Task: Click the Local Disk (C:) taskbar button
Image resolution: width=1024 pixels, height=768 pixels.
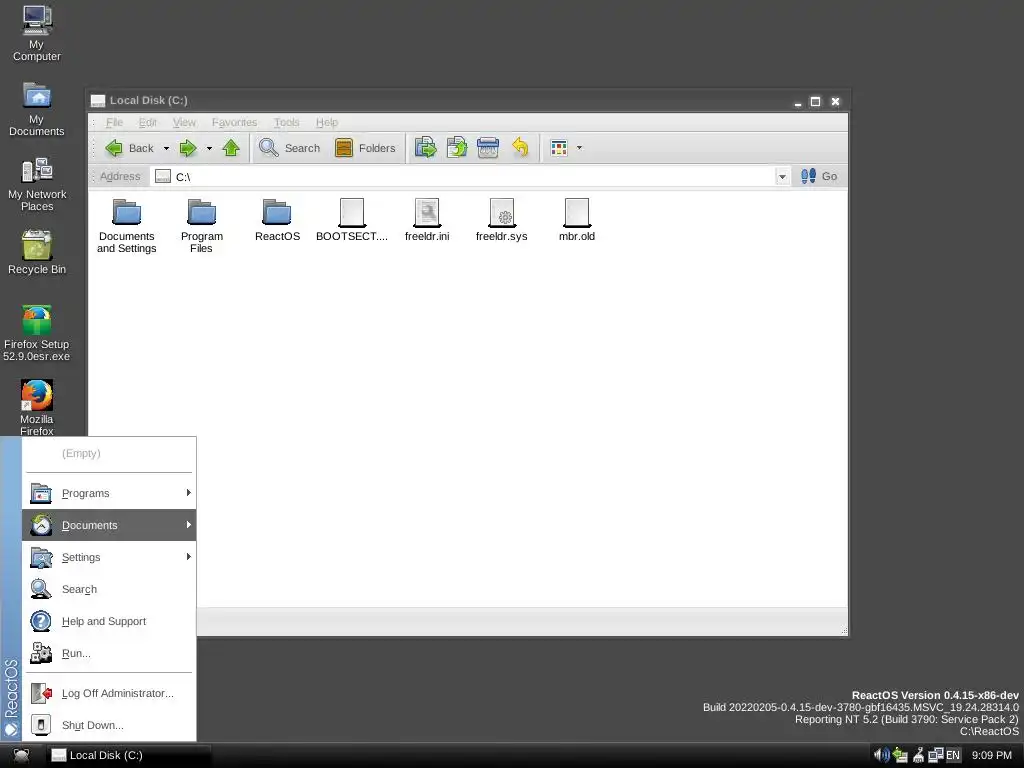Action: click(129, 756)
